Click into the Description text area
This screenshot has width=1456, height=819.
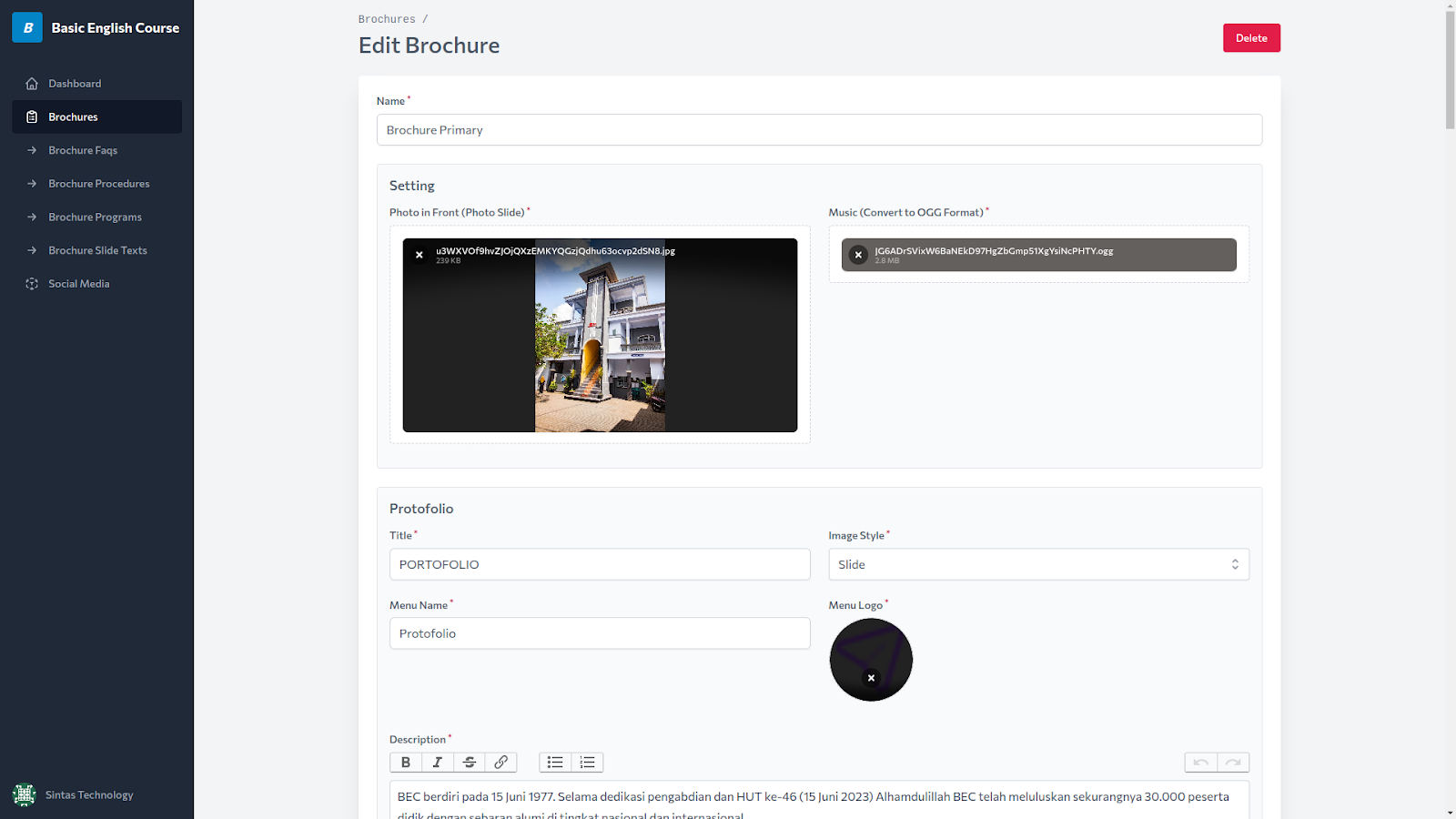(819, 801)
